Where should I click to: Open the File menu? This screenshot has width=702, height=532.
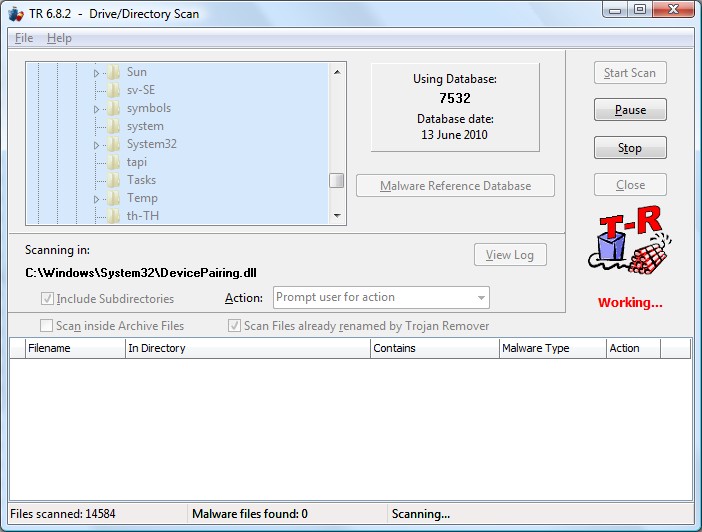point(24,38)
